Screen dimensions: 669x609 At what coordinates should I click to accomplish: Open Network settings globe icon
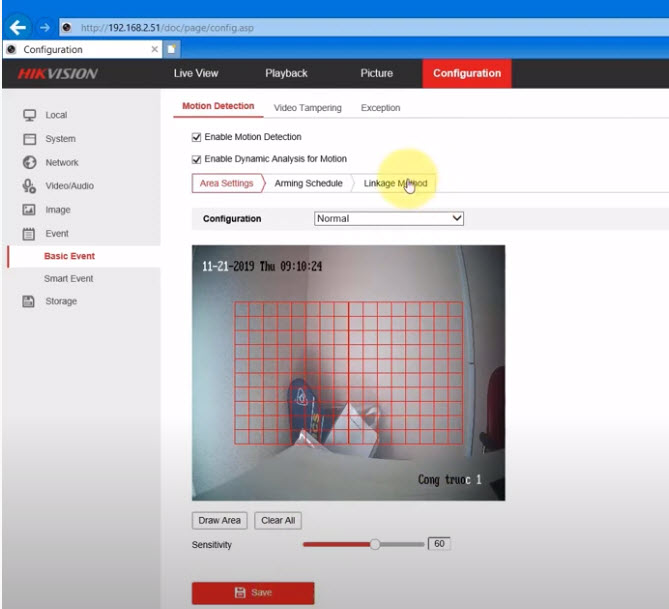pos(29,162)
